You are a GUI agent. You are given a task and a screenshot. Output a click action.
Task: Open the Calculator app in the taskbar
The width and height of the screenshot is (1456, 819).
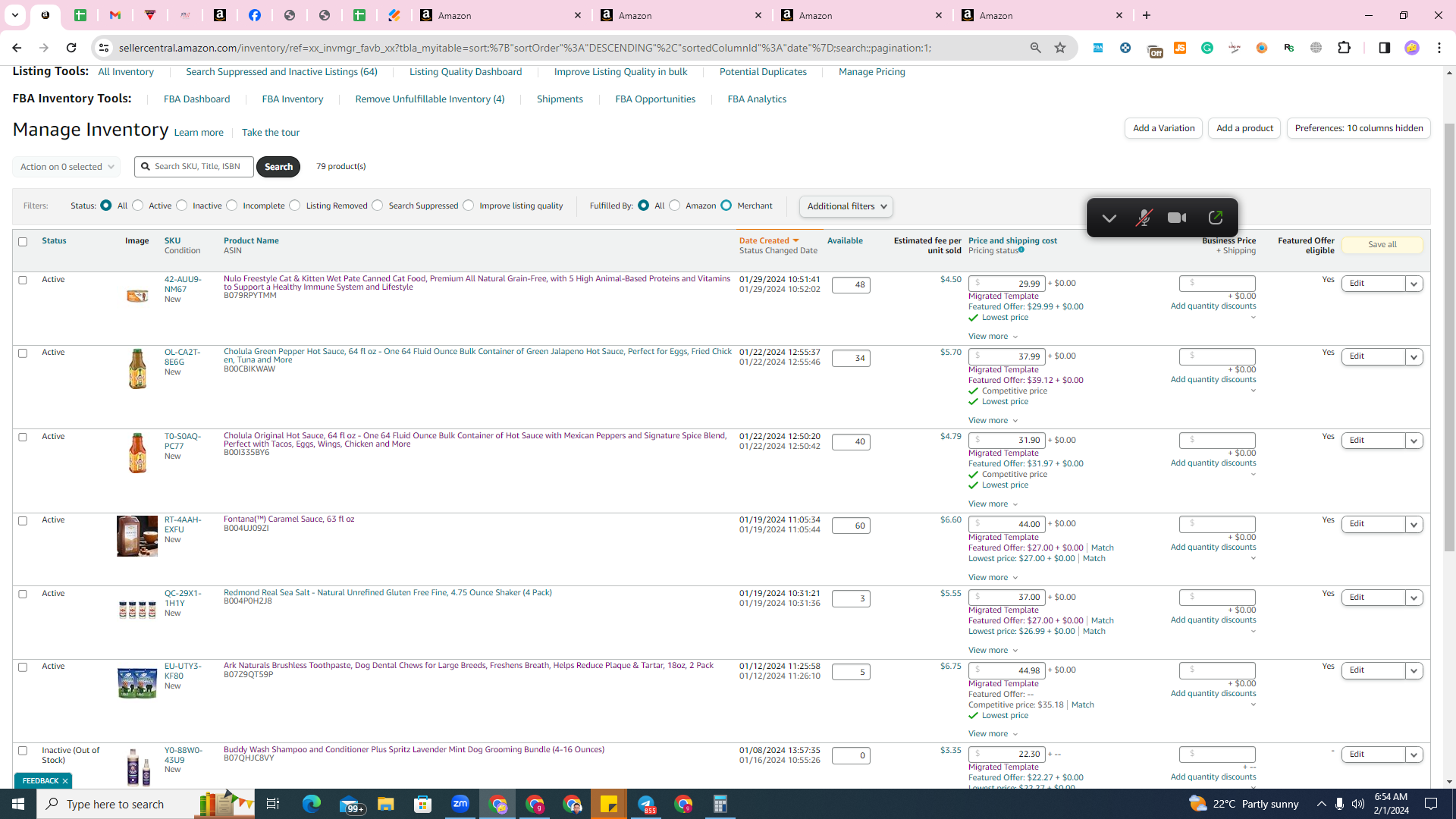tap(720, 804)
